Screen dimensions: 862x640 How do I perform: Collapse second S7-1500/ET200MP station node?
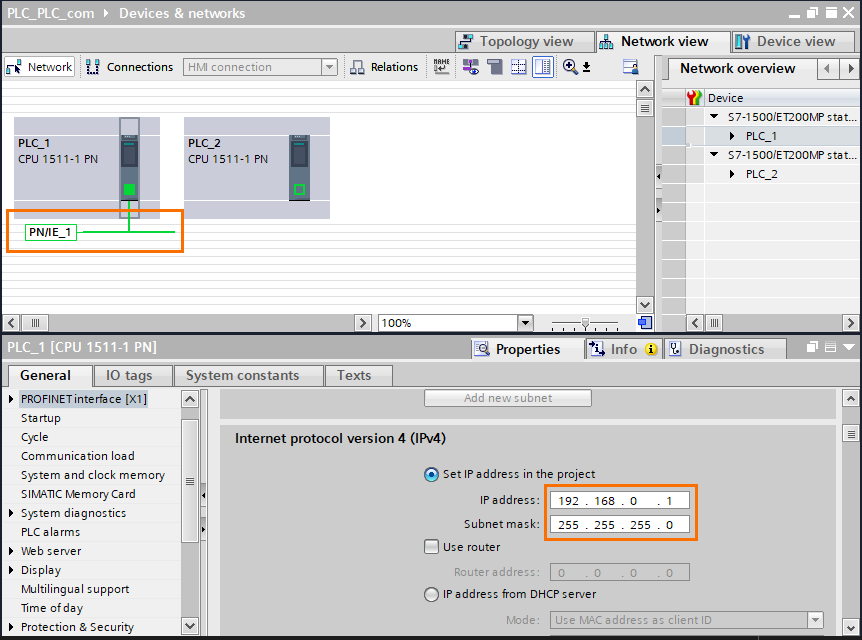tap(714, 155)
